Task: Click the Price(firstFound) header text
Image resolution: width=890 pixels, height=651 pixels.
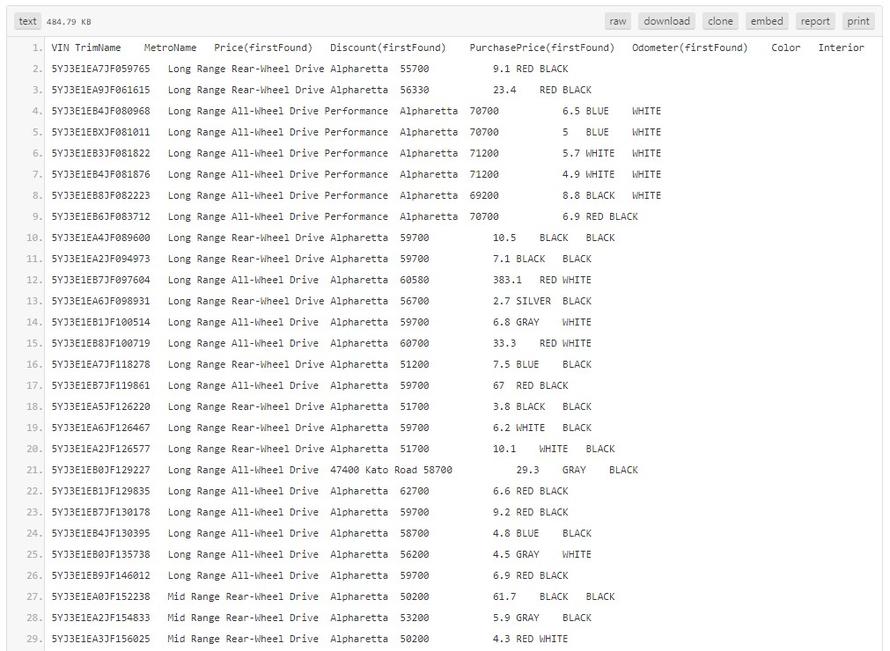Action: pyautogui.click(x=263, y=48)
